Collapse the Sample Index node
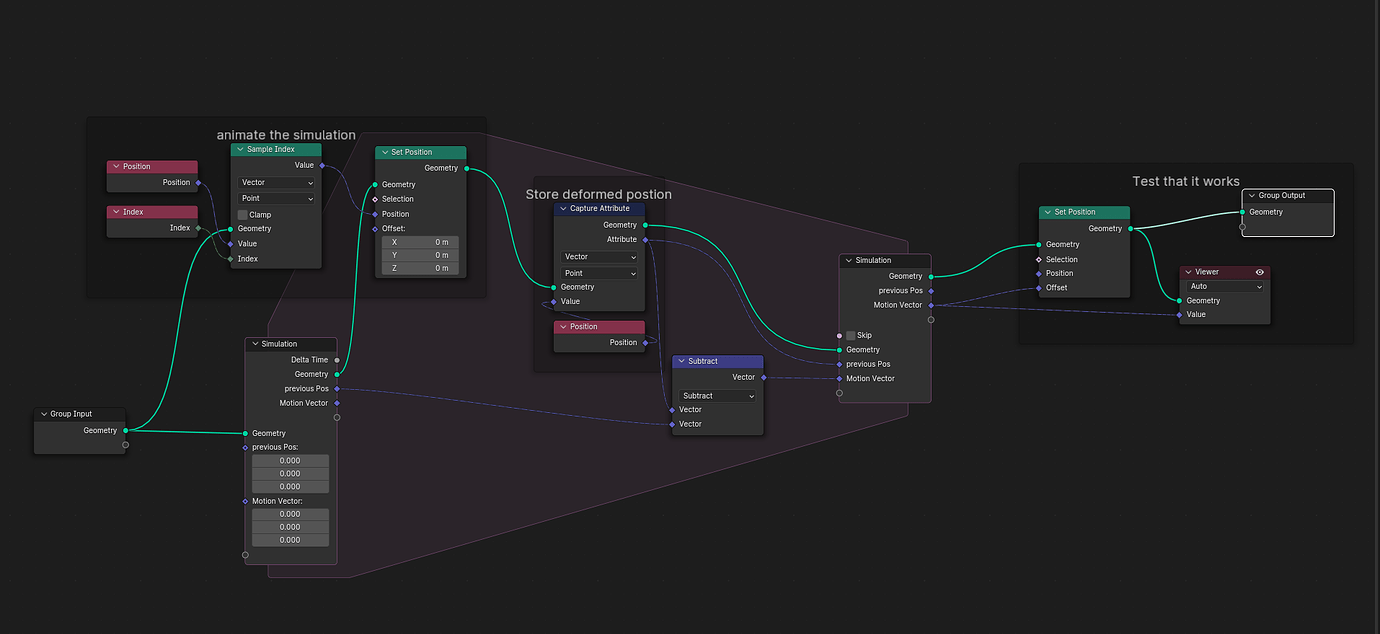The image size is (1380, 634). pyautogui.click(x=240, y=150)
